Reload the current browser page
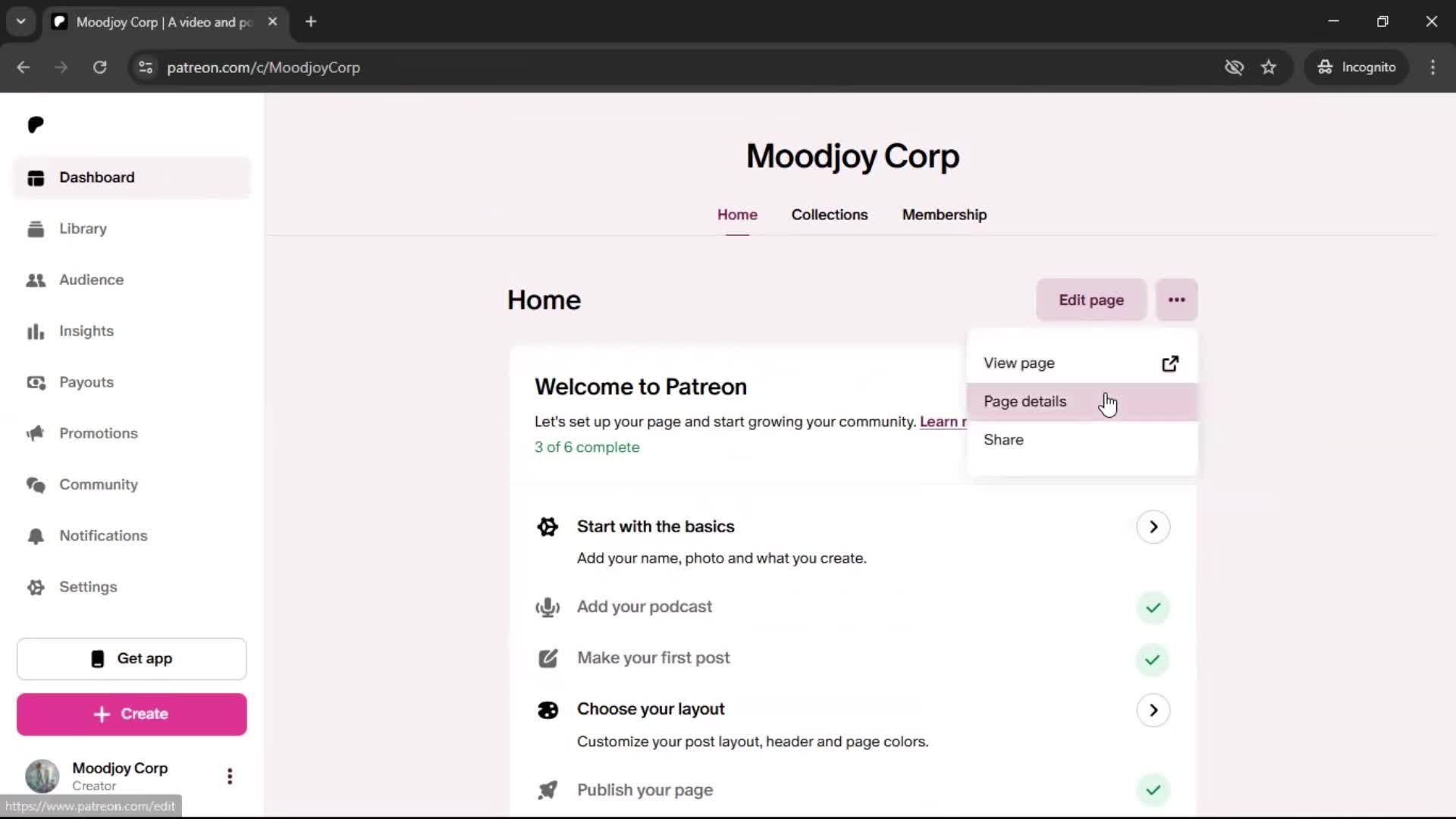This screenshot has height=819, width=1456. pos(99,67)
